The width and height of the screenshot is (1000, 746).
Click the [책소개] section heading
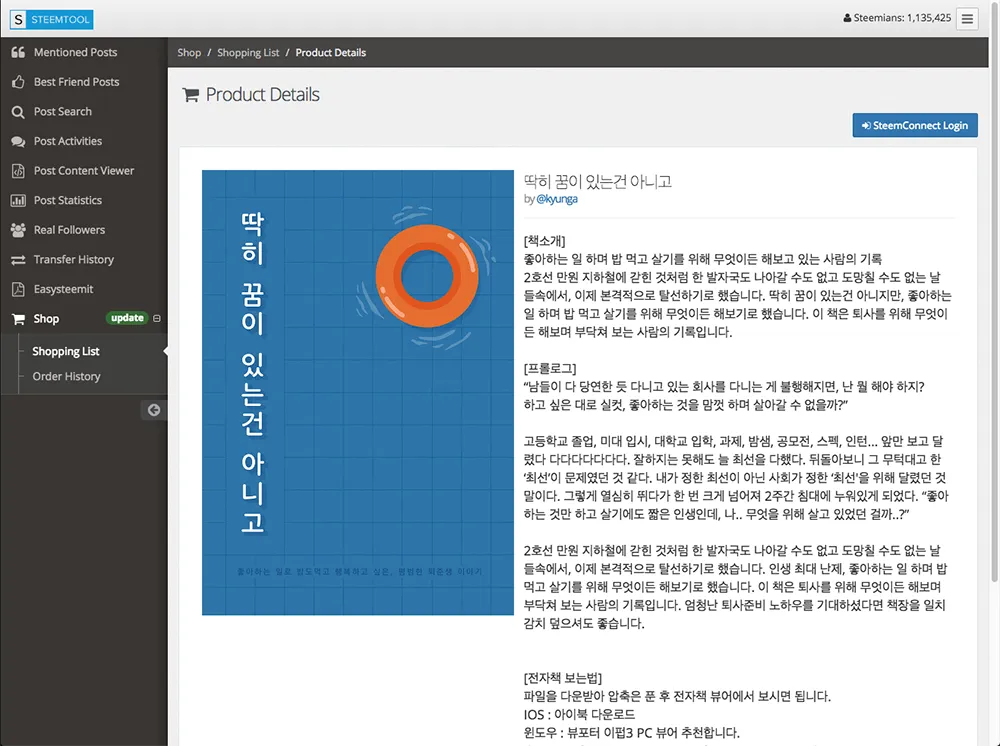point(545,241)
